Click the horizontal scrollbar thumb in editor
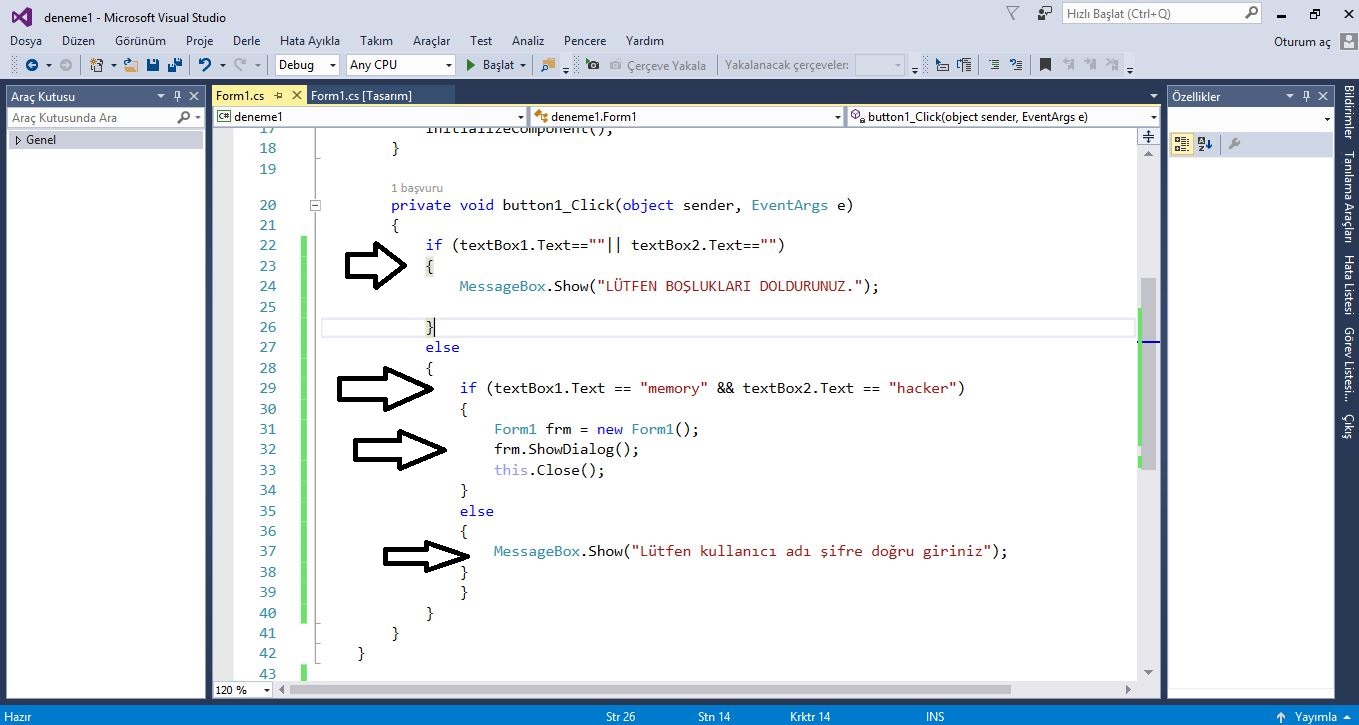The height and width of the screenshot is (725, 1359). pos(650,690)
